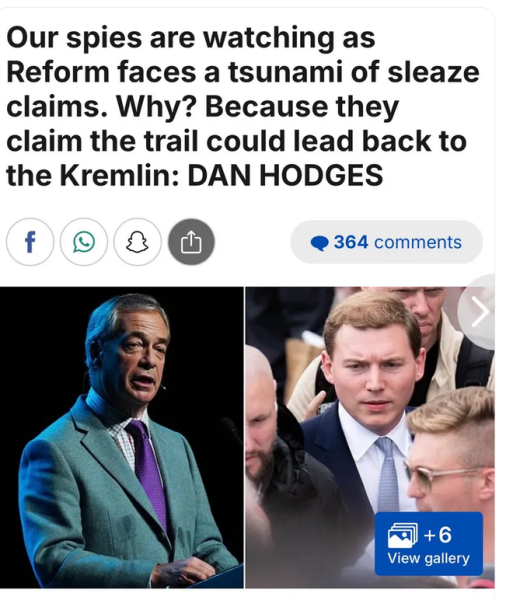This screenshot has height=600, width=513.
Task: Click the word "comments" in the pill
Action: [x=418, y=243]
